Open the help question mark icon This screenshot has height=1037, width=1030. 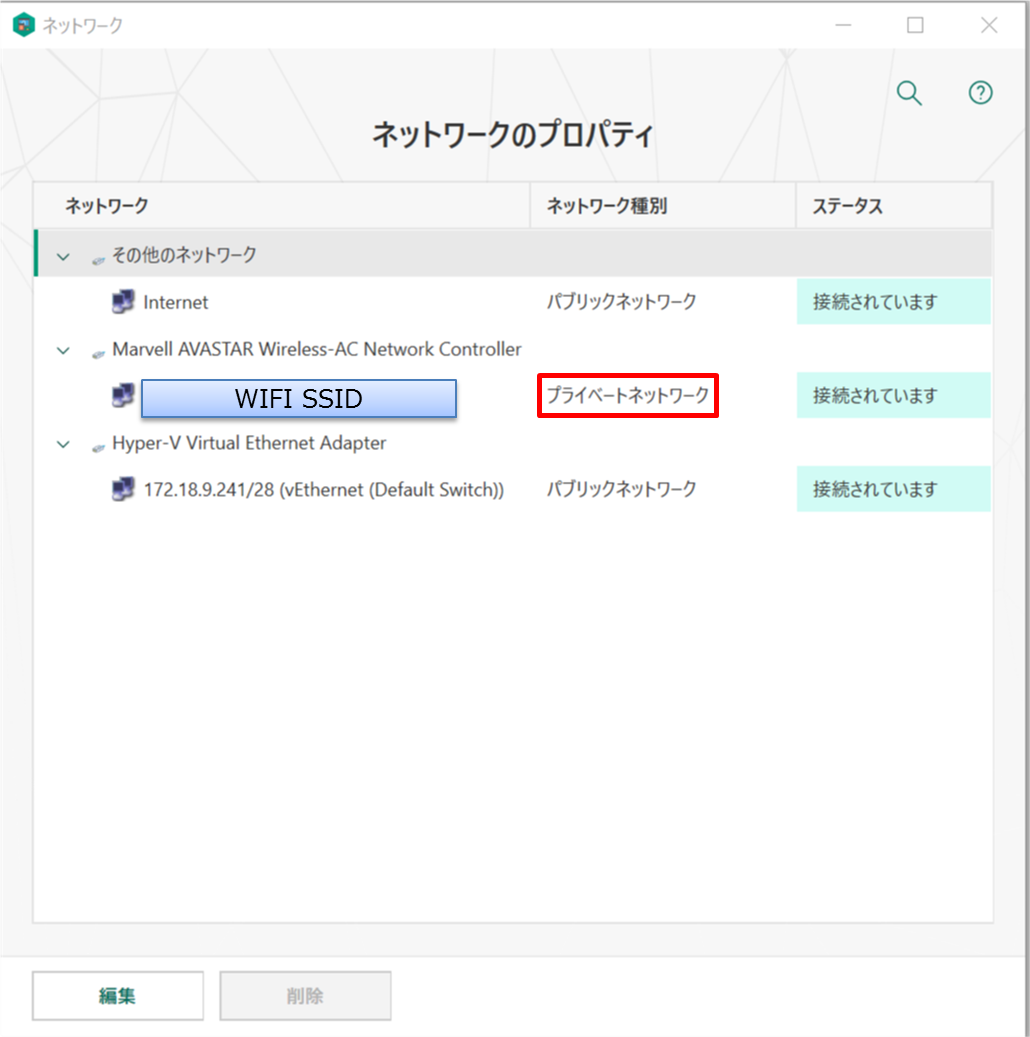[980, 93]
